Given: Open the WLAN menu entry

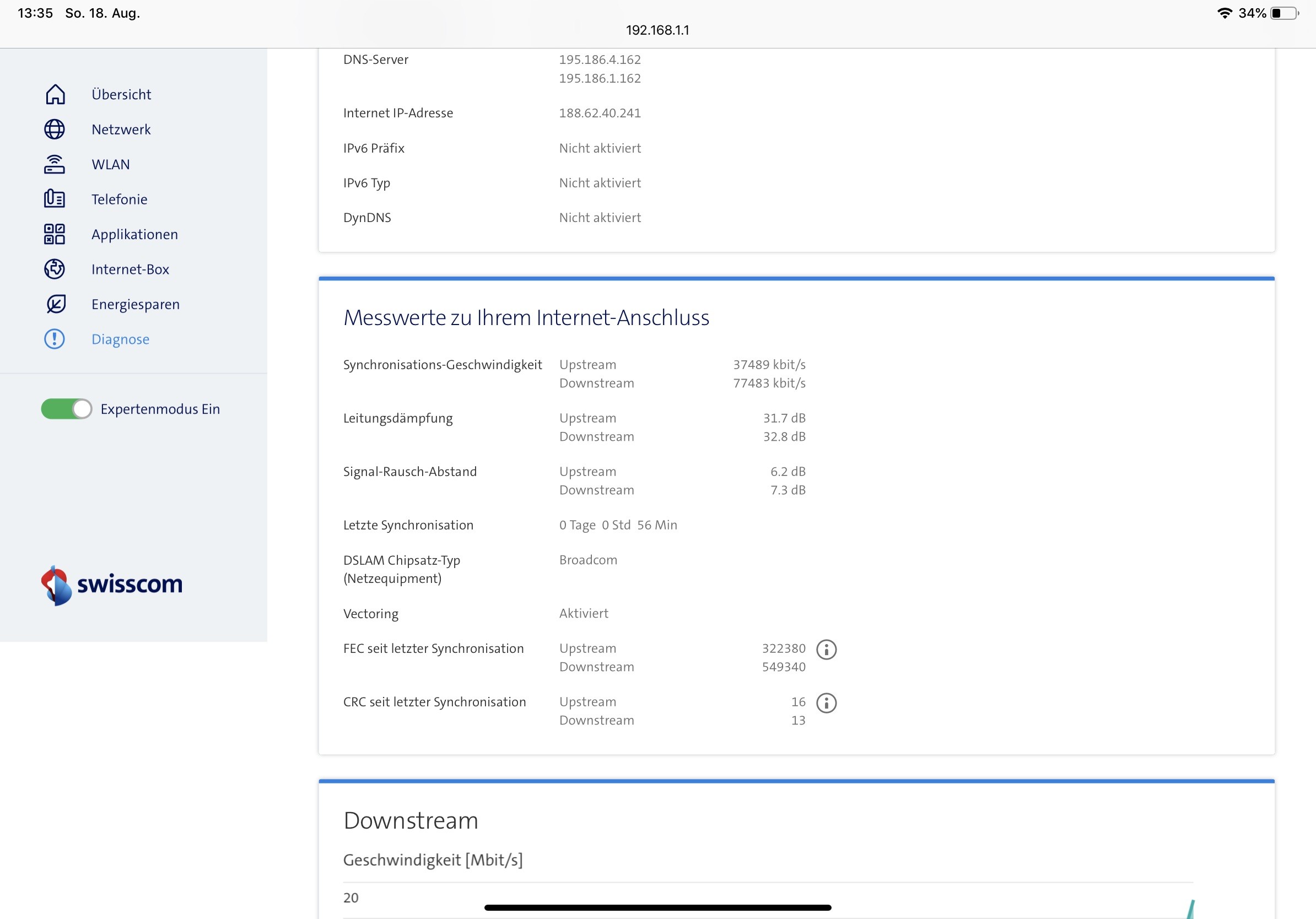Looking at the screenshot, I should tap(111, 164).
